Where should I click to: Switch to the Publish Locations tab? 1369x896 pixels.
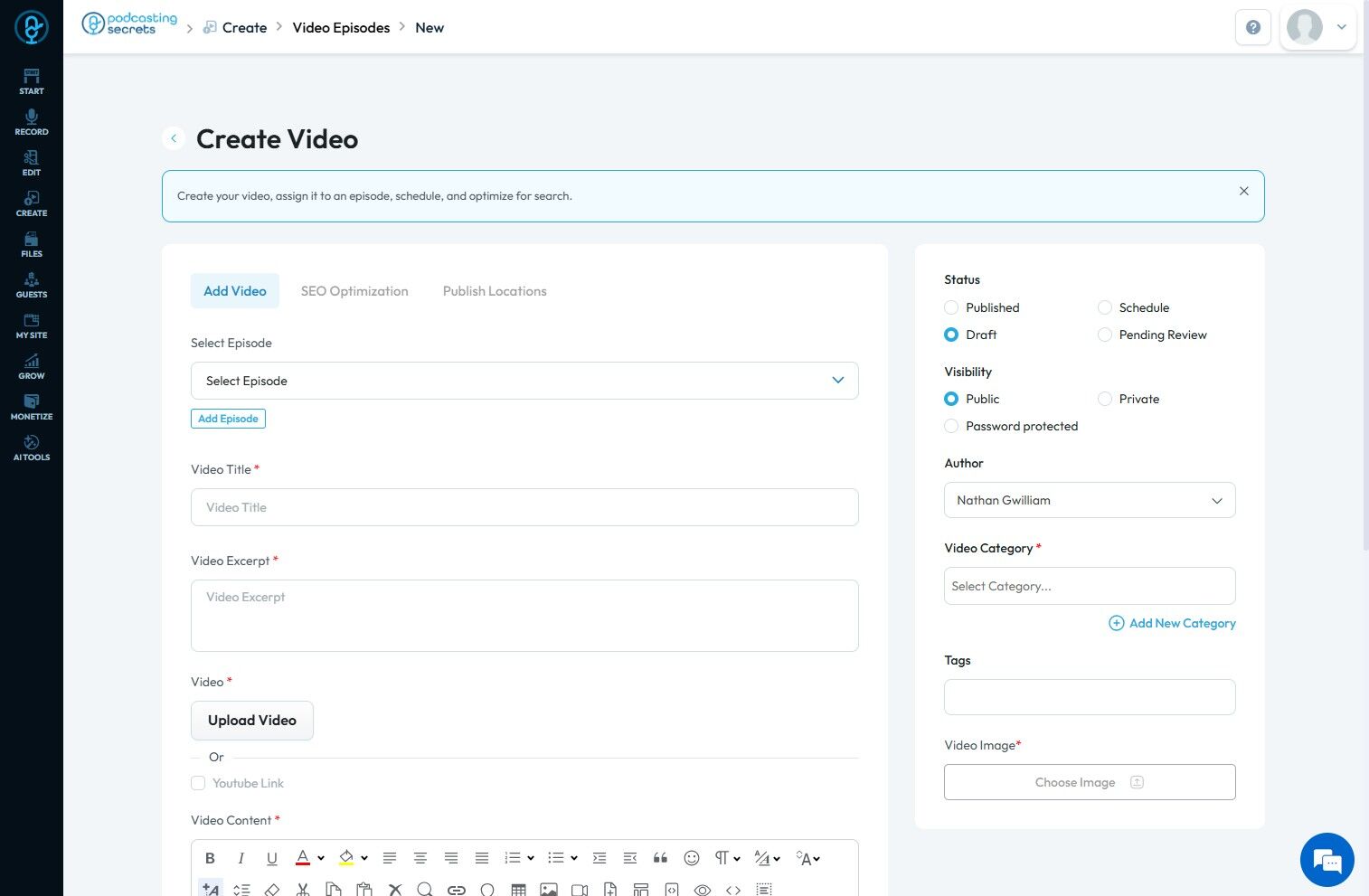coord(495,291)
